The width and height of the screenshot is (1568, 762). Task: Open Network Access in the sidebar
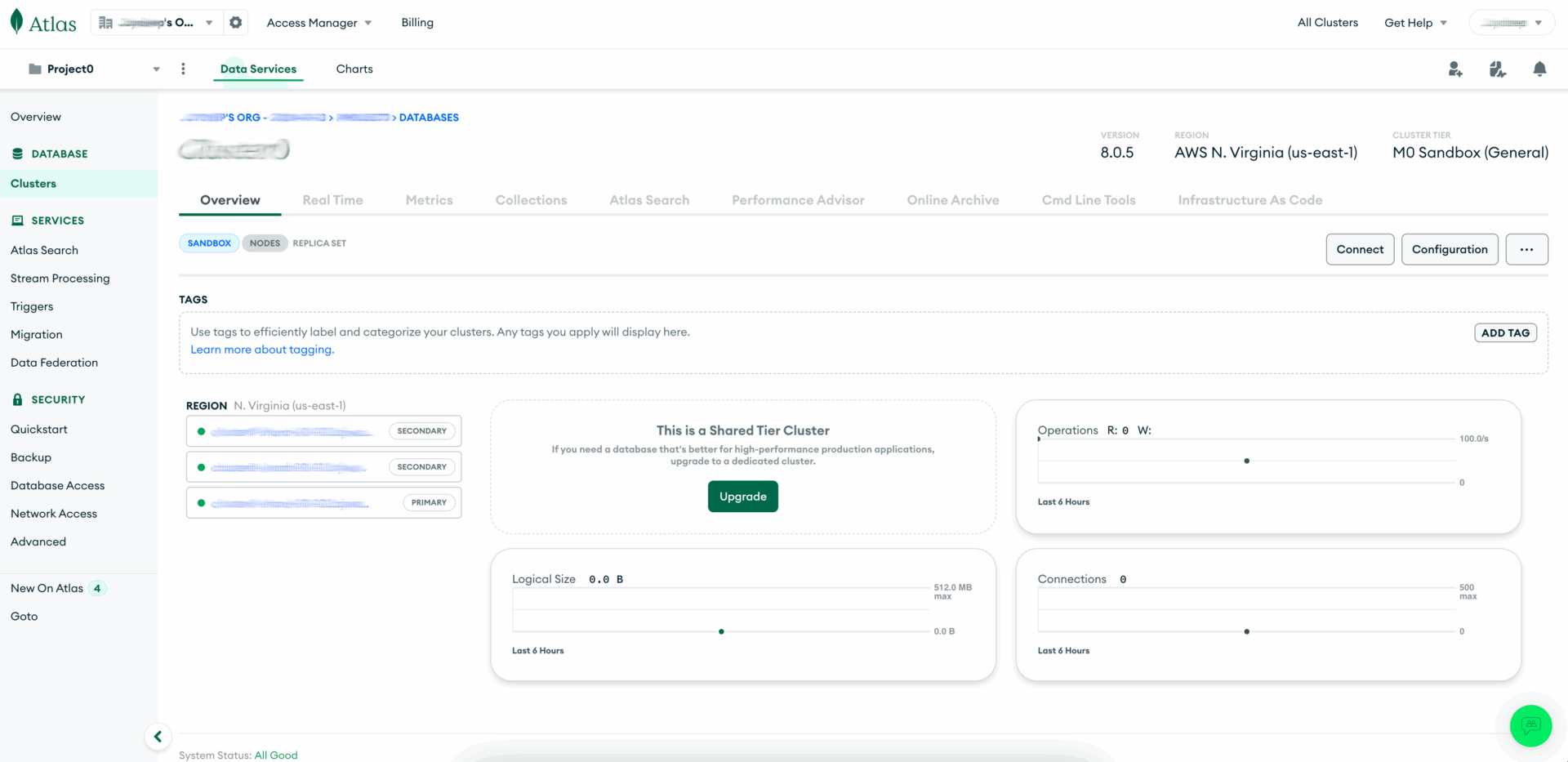point(54,514)
